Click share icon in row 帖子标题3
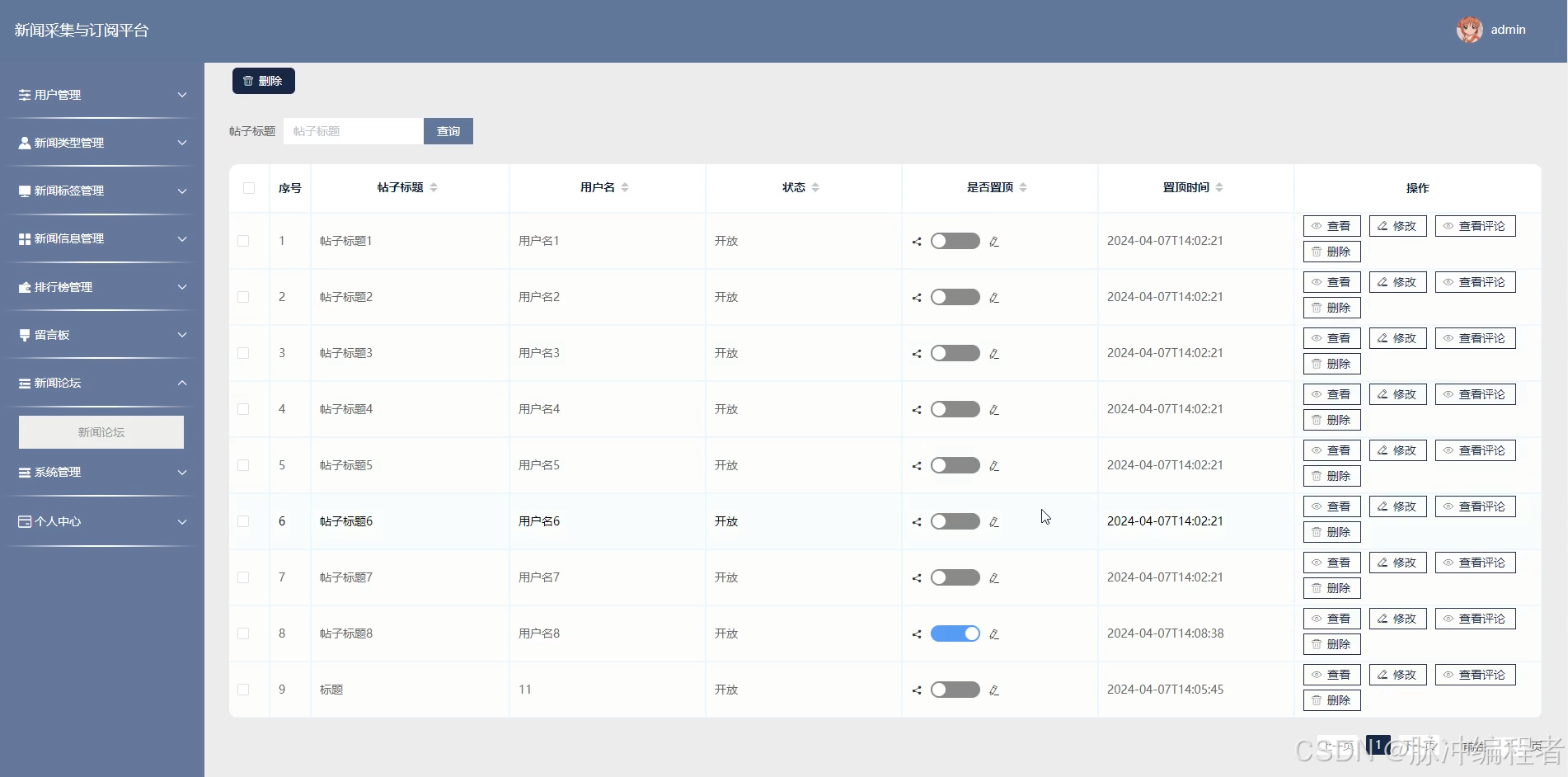The height and width of the screenshot is (777, 1568). pos(917,354)
